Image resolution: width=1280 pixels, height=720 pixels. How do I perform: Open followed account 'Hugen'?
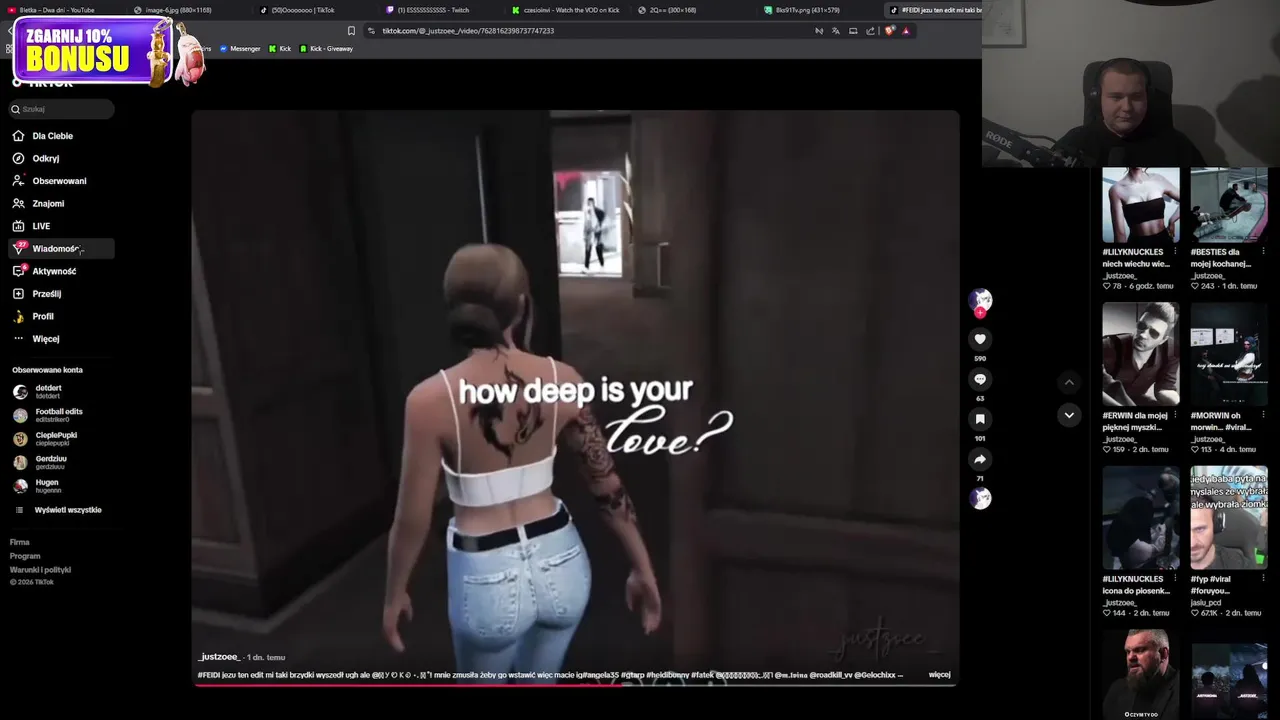pos(46,486)
